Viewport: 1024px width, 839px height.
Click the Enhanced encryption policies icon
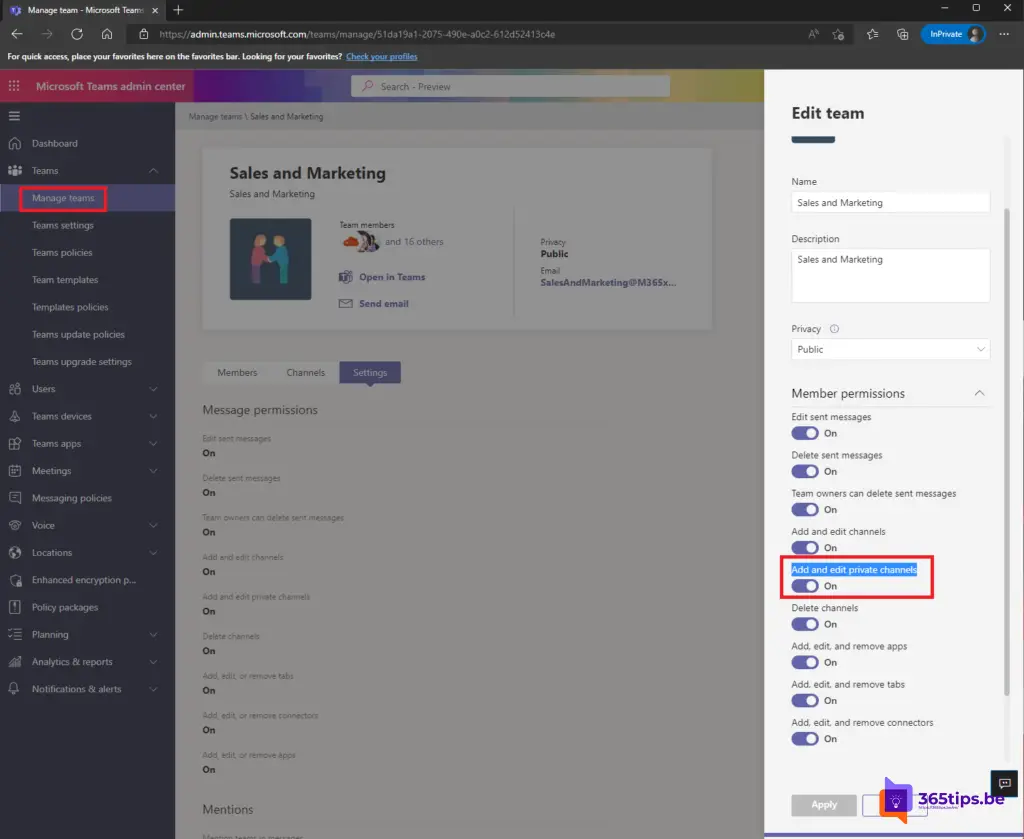15,580
